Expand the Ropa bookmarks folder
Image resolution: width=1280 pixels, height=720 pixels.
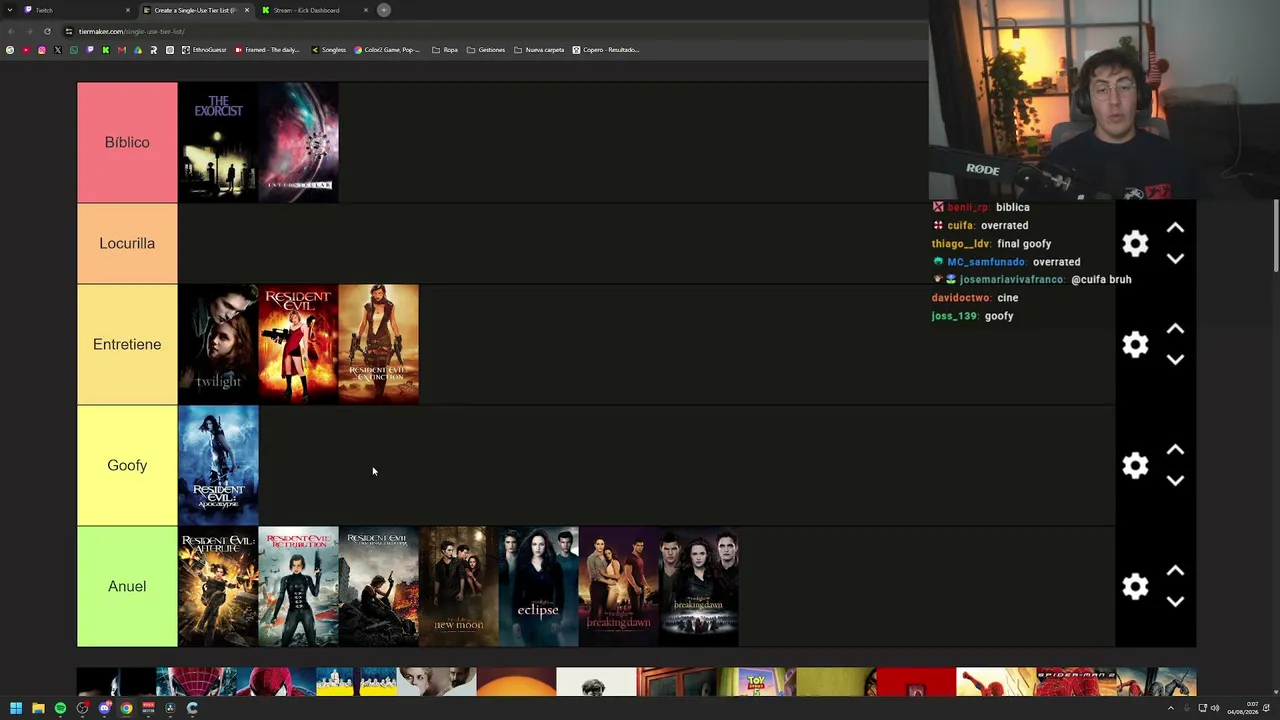tap(445, 50)
